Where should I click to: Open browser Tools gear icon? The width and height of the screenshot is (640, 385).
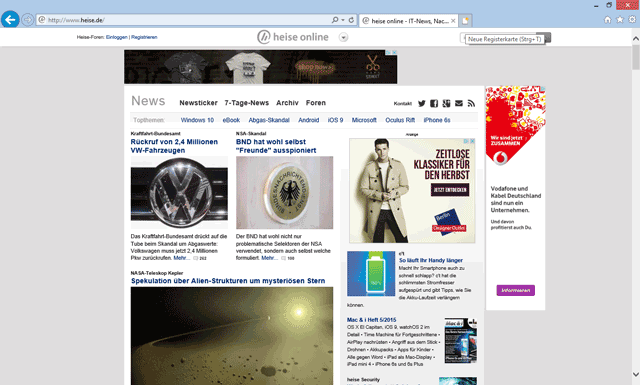coord(632,20)
